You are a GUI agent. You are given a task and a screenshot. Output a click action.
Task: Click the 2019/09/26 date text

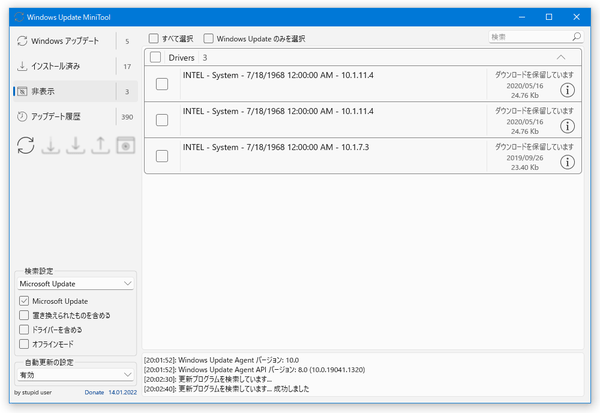click(525, 158)
